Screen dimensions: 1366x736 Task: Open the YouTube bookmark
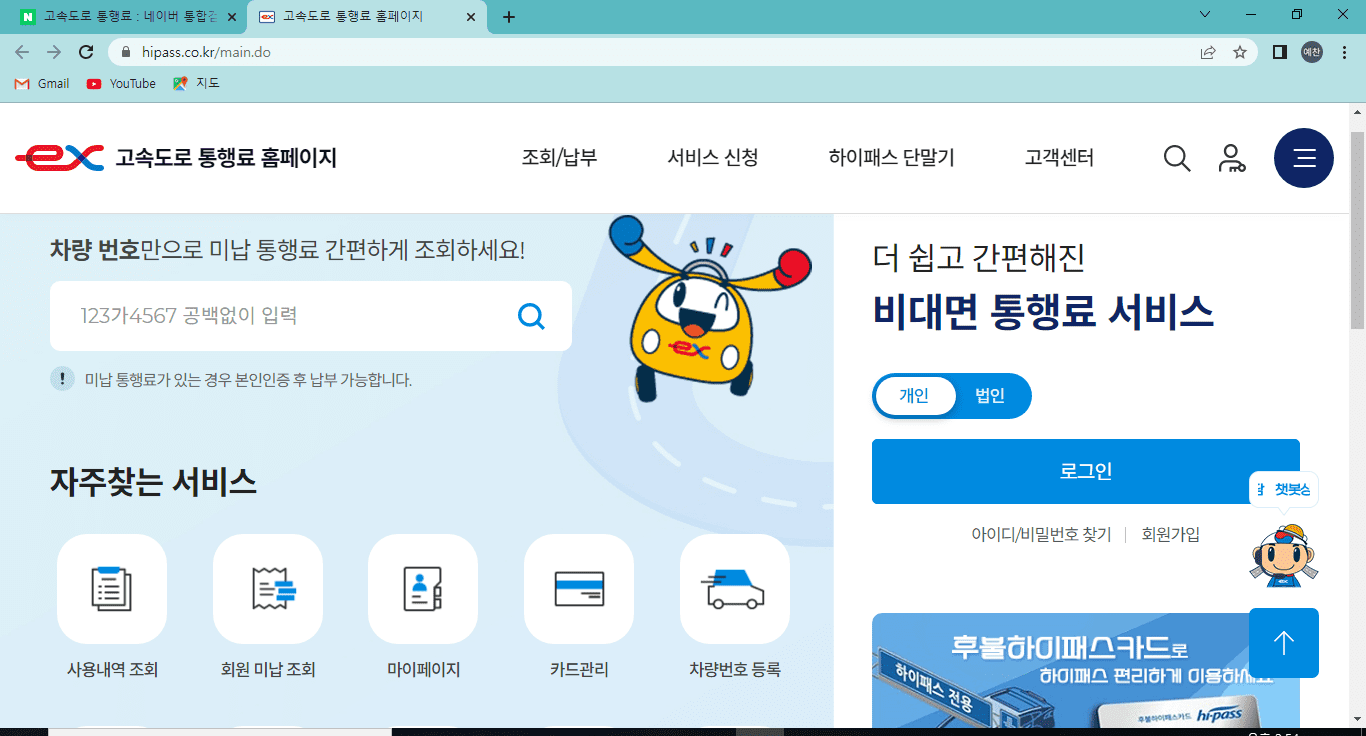(121, 84)
